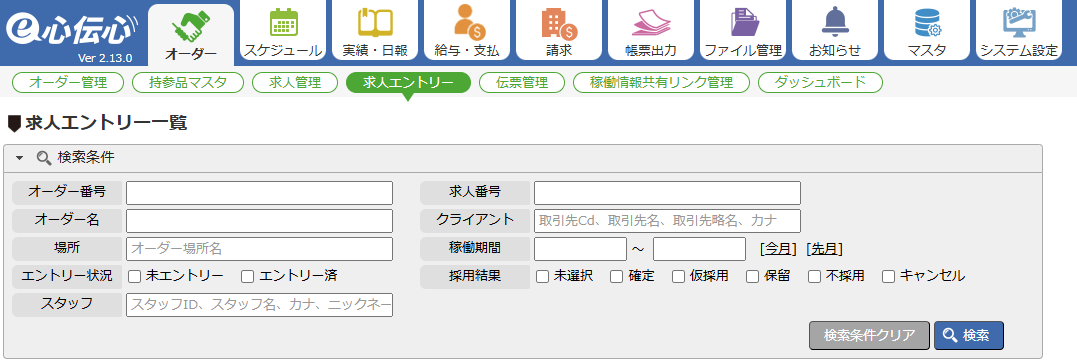
Task: Click the Ver 2.13.0 version text
Action: [105, 57]
